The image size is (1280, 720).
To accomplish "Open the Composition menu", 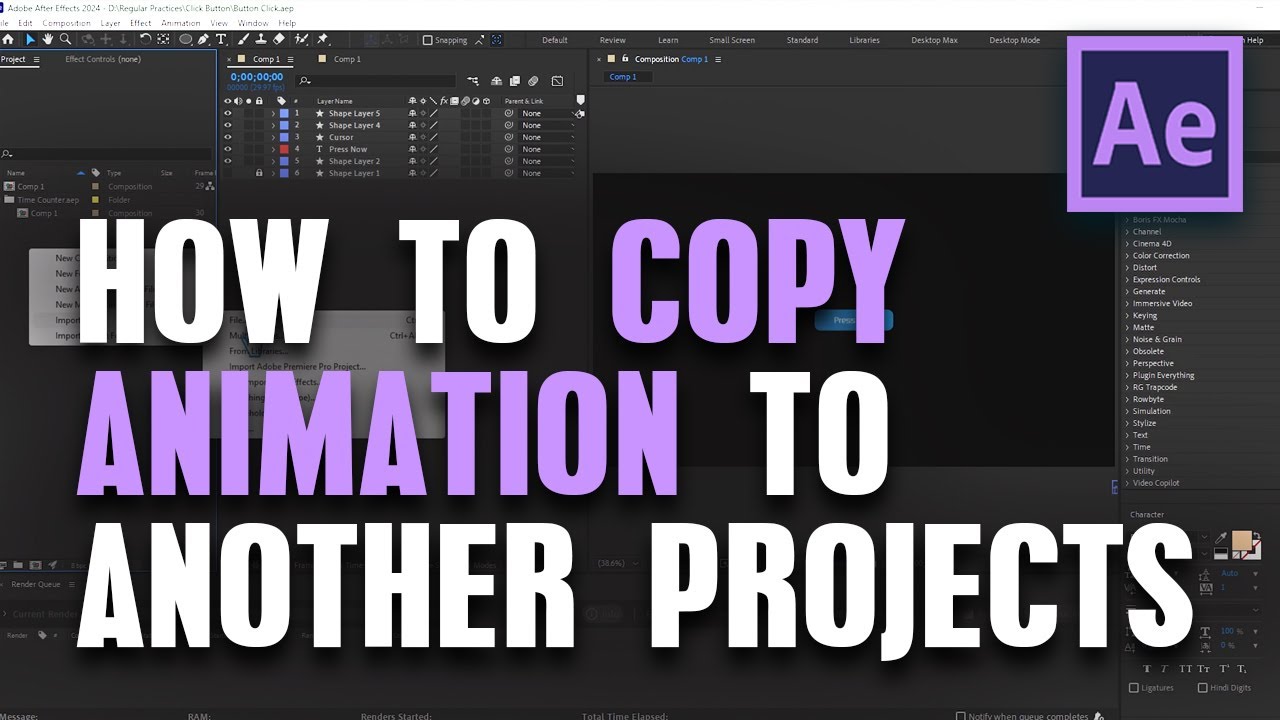I will point(67,23).
